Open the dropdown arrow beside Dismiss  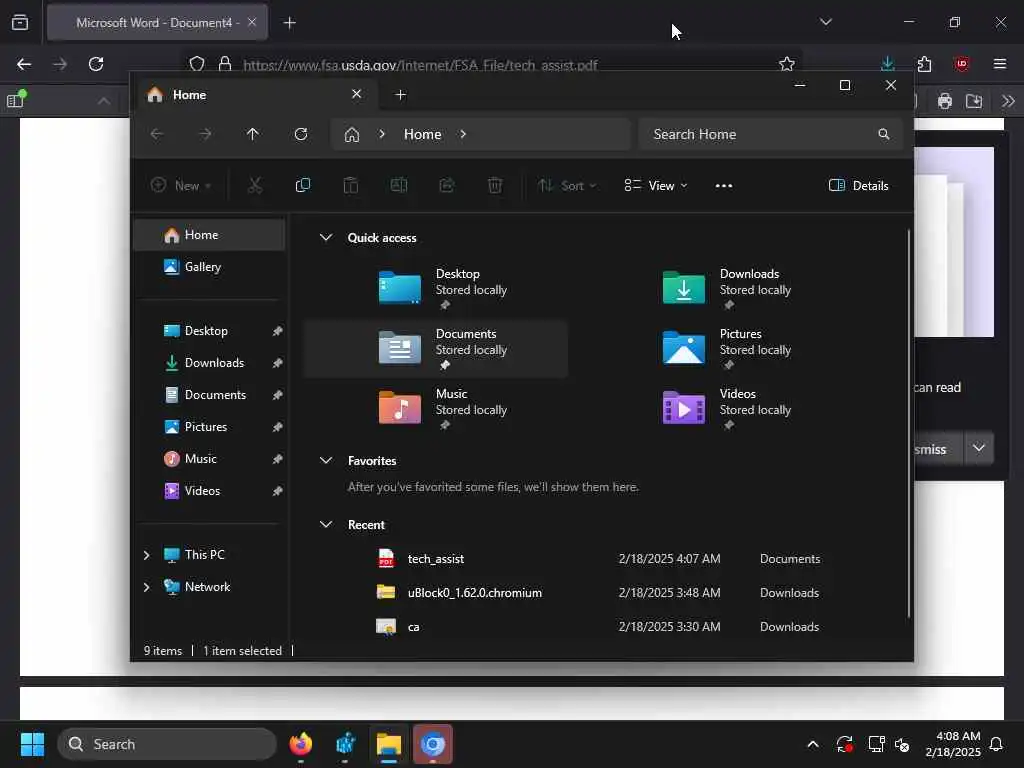tap(978, 448)
